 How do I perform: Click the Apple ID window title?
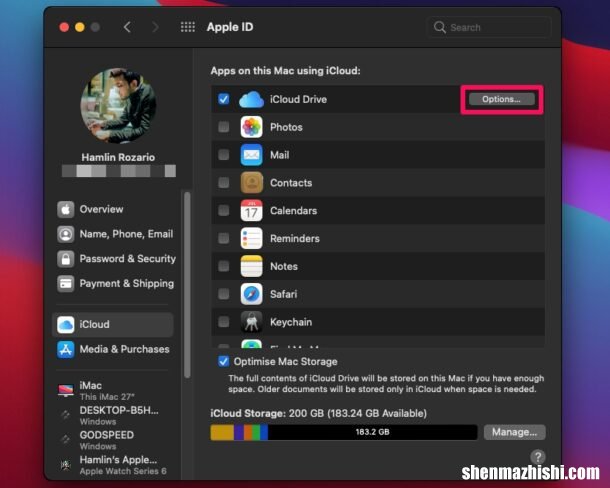(x=230, y=27)
